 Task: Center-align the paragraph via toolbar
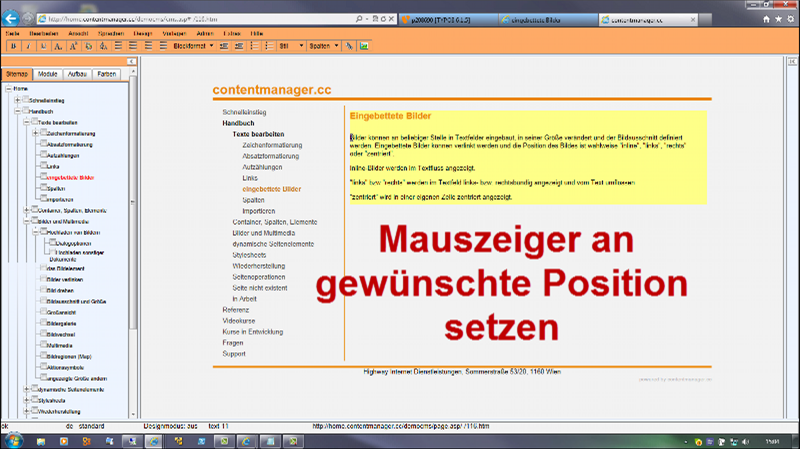pos(133,46)
